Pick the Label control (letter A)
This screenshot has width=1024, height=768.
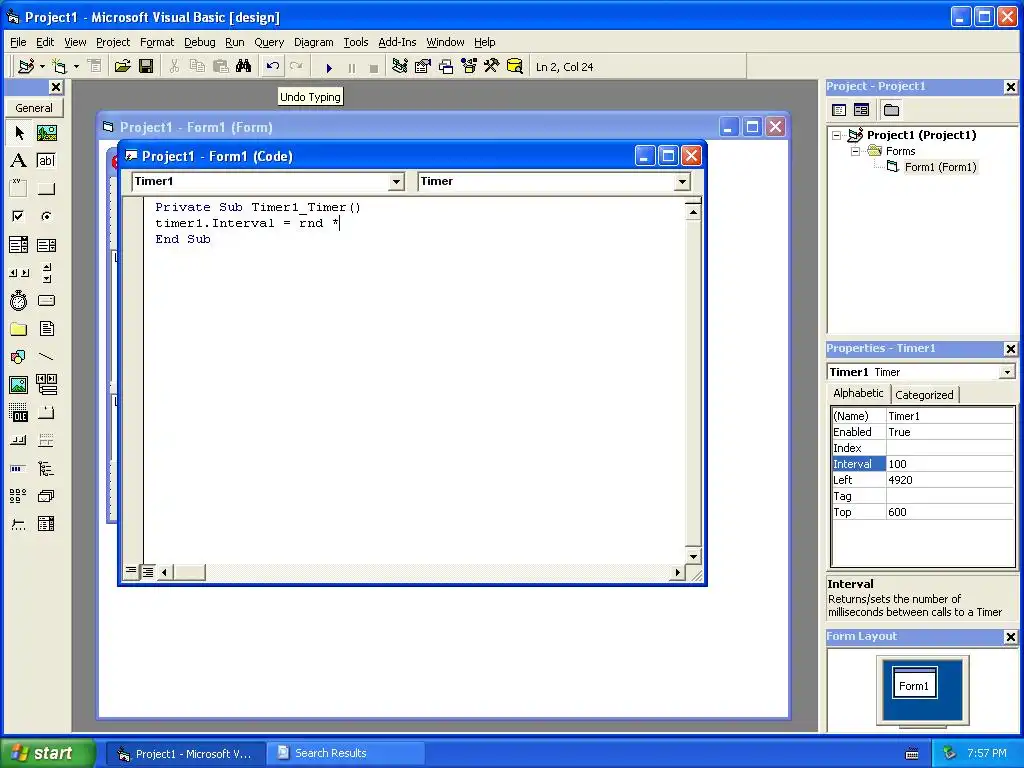coord(19,161)
